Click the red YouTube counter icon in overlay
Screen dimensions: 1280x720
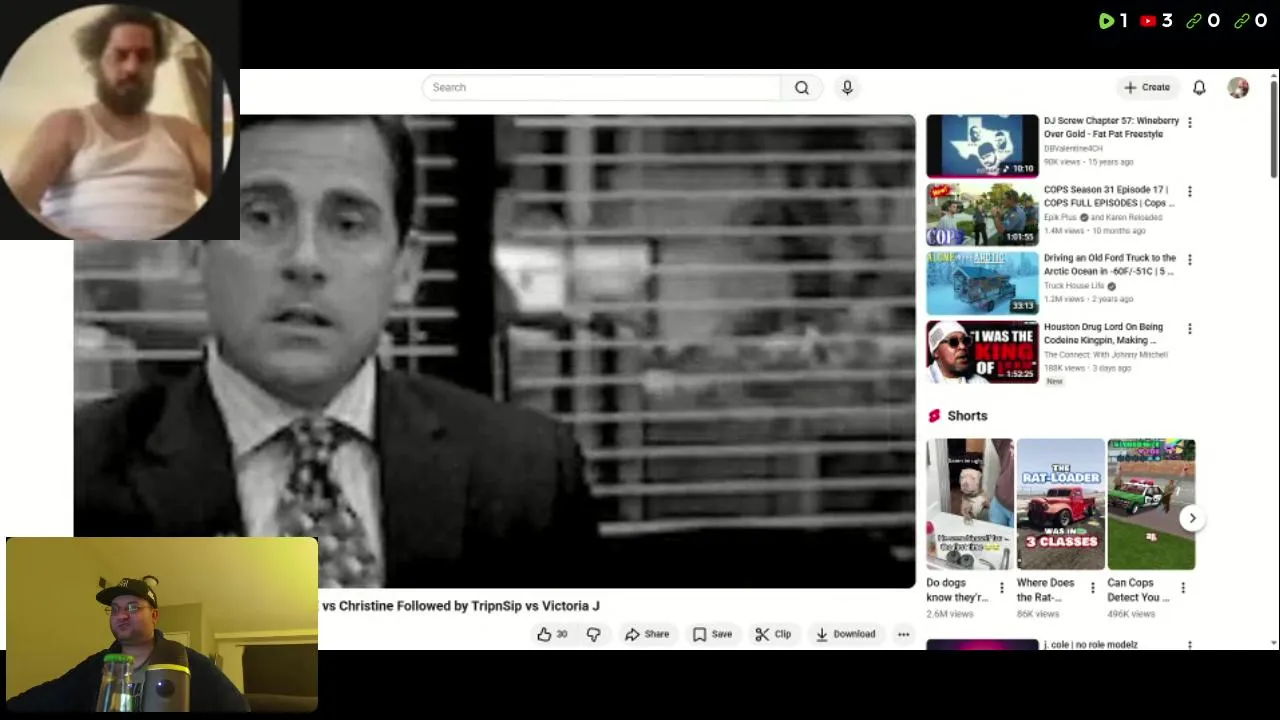click(x=1148, y=21)
